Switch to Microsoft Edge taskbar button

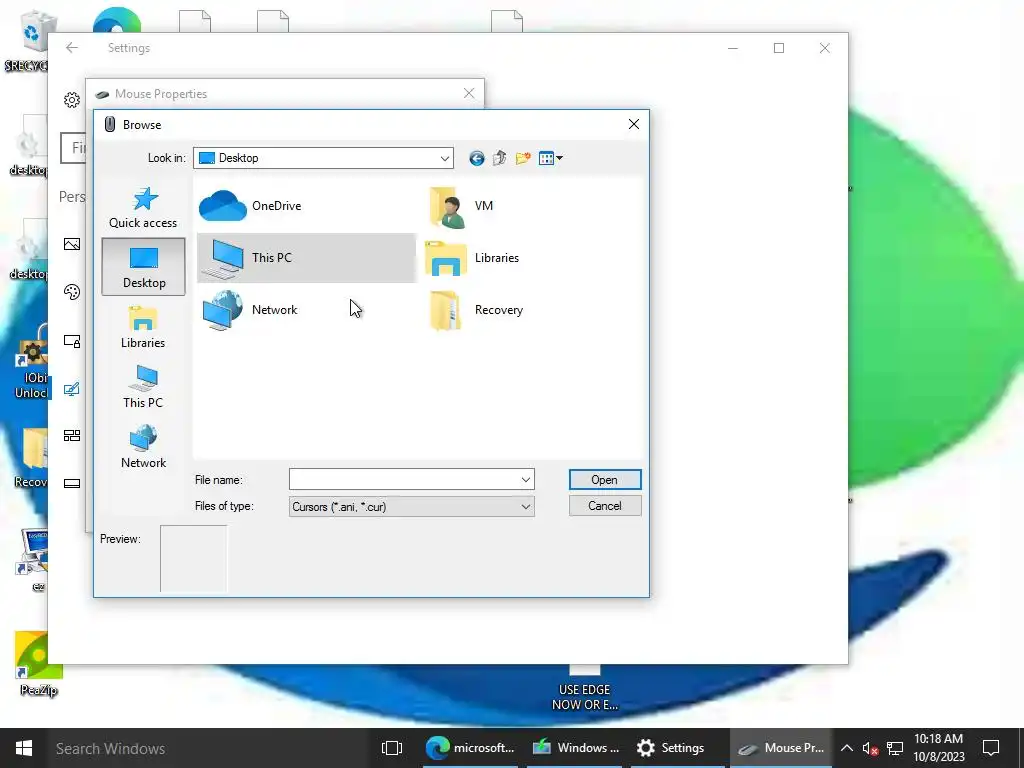point(470,748)
